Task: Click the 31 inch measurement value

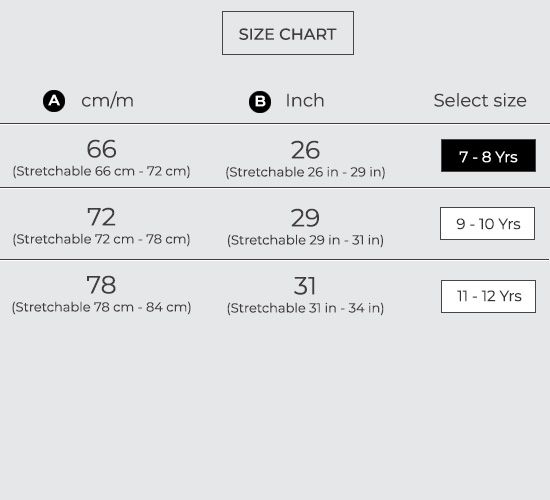Action: (305, 286)
